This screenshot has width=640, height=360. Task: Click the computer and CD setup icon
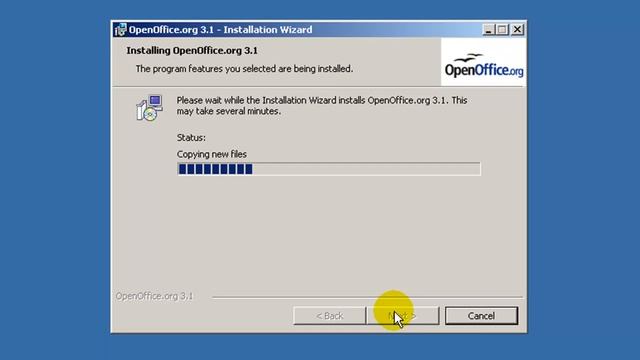(x=149, y=107)
